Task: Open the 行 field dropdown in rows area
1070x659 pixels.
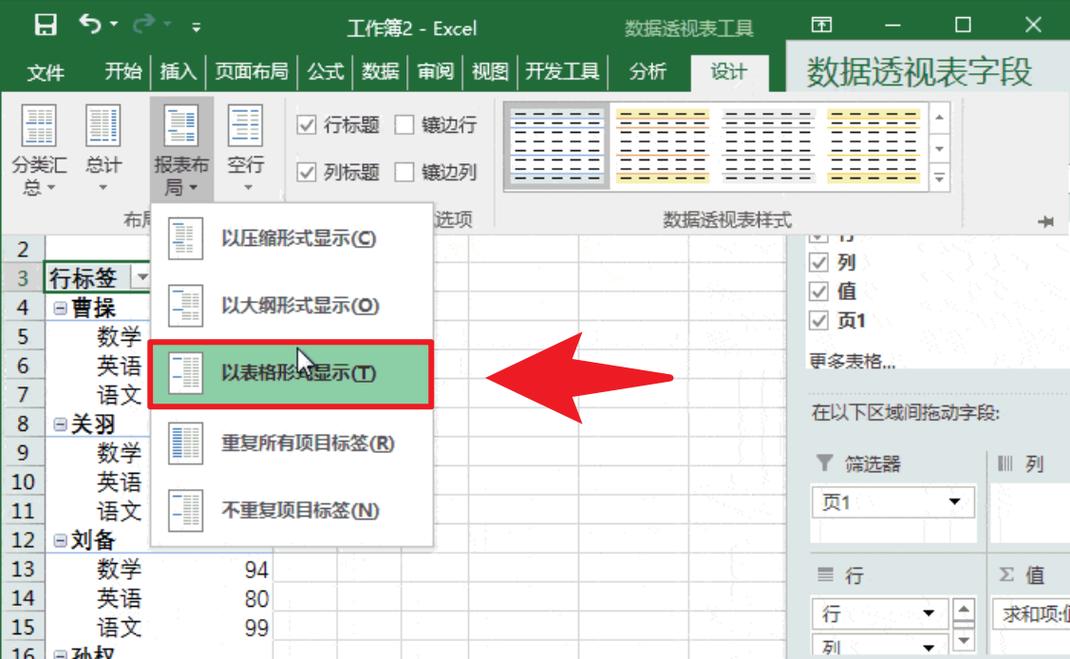Action: (x=928, y=613)
